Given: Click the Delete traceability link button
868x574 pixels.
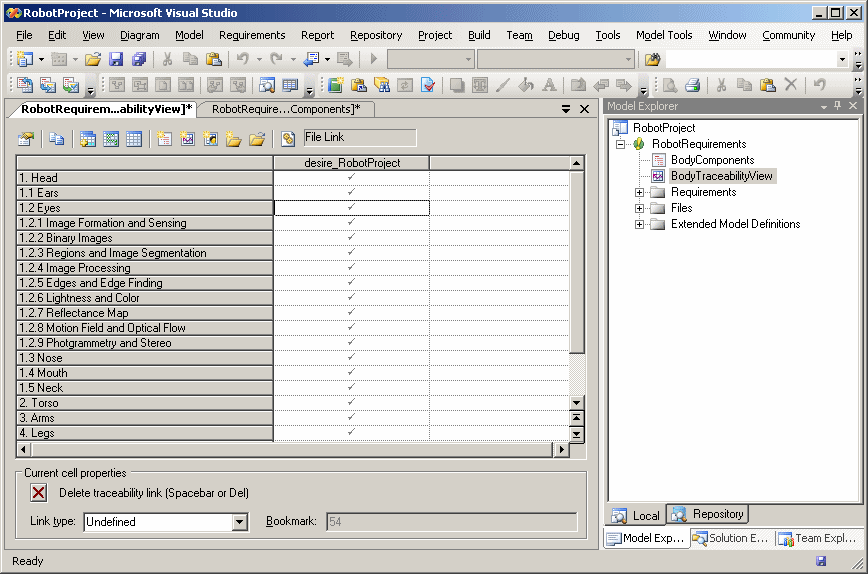Looking at the screenshot, I should coord(39,493).
